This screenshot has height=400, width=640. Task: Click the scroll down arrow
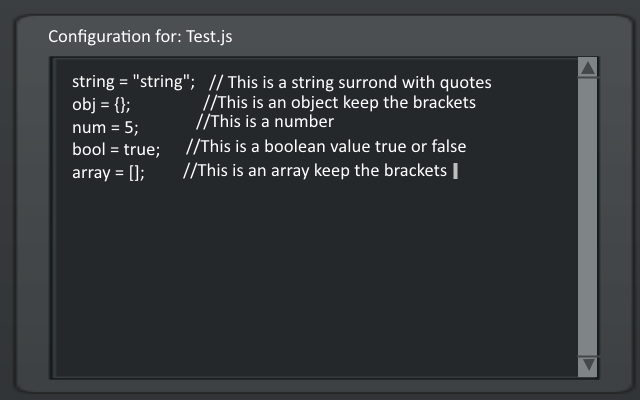point(588,366)
